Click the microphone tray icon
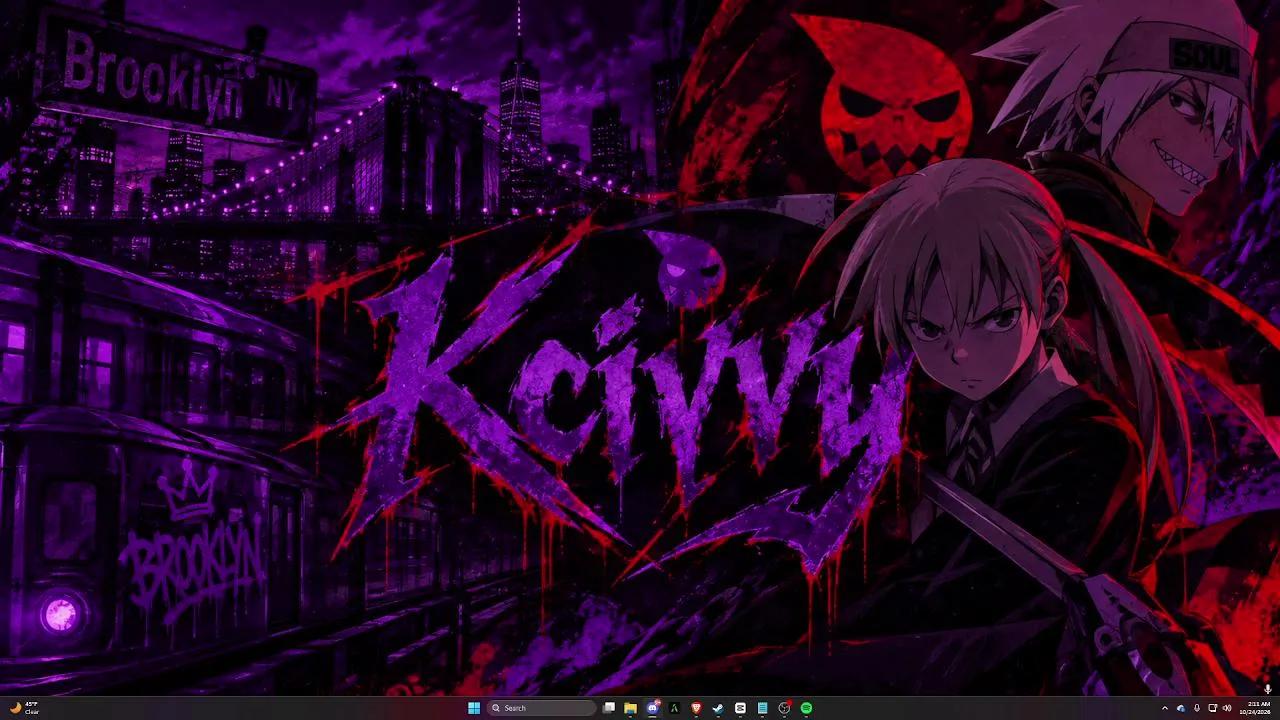The height and width of the screenshot is (720, 1280). tap(1197, 708)
